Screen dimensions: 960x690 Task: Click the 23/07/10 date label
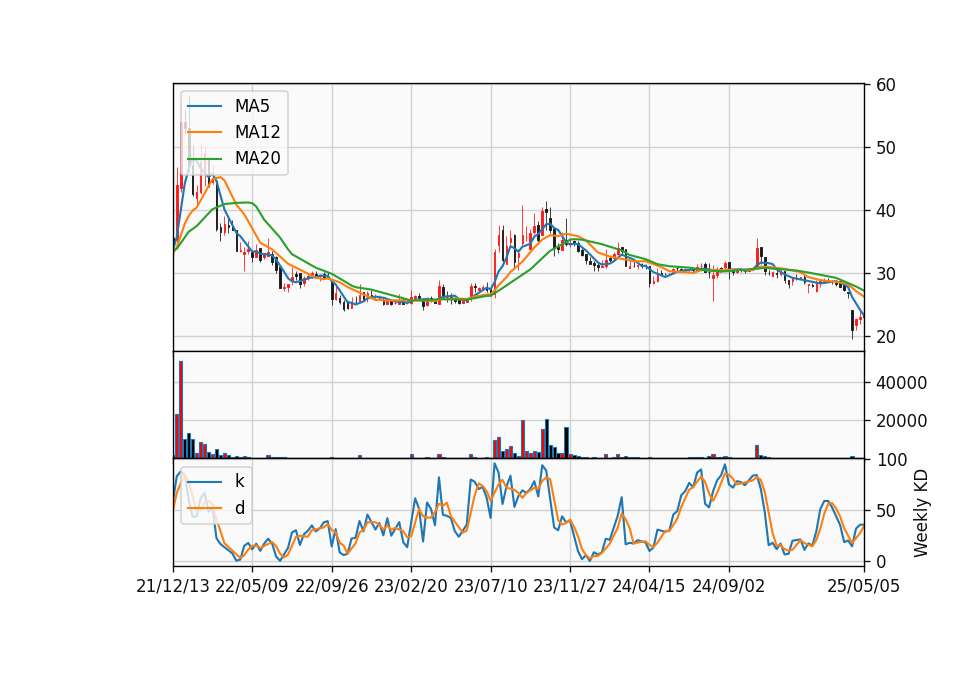click(x=490, y=586)
